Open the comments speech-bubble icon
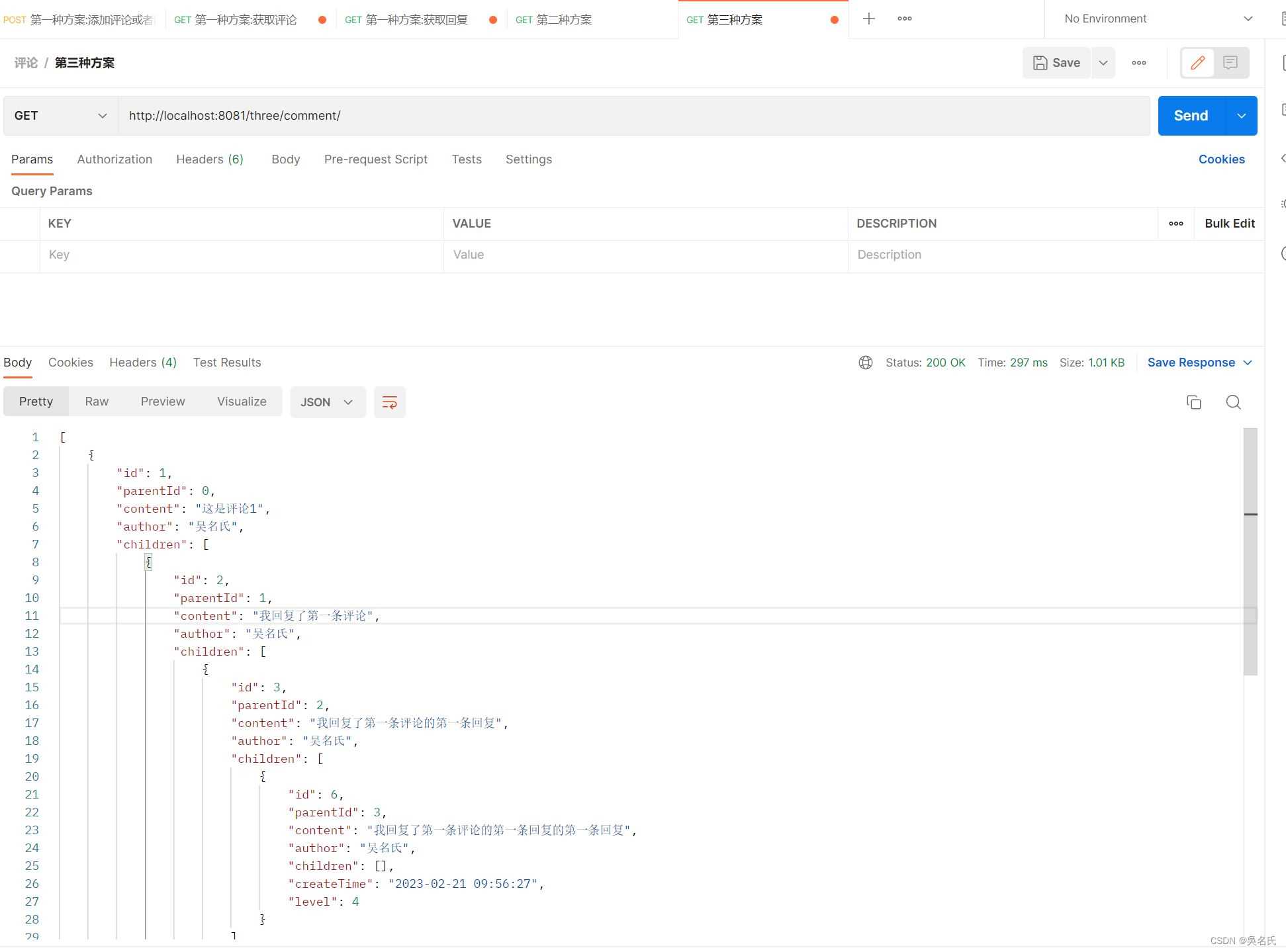The image size is (1286, 952). pyautogui.click(x=1231, y=63)
